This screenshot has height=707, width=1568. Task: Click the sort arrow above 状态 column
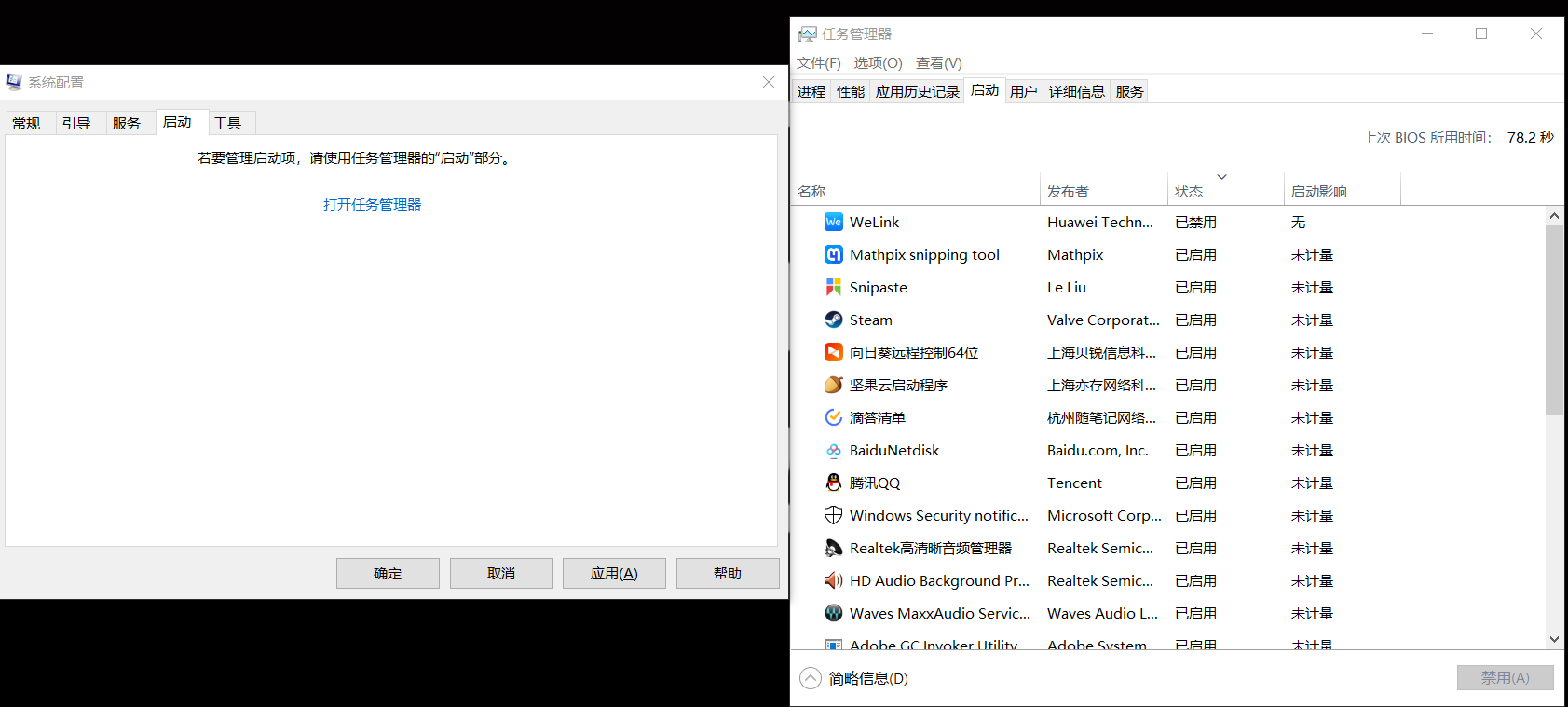point(1221,177)
